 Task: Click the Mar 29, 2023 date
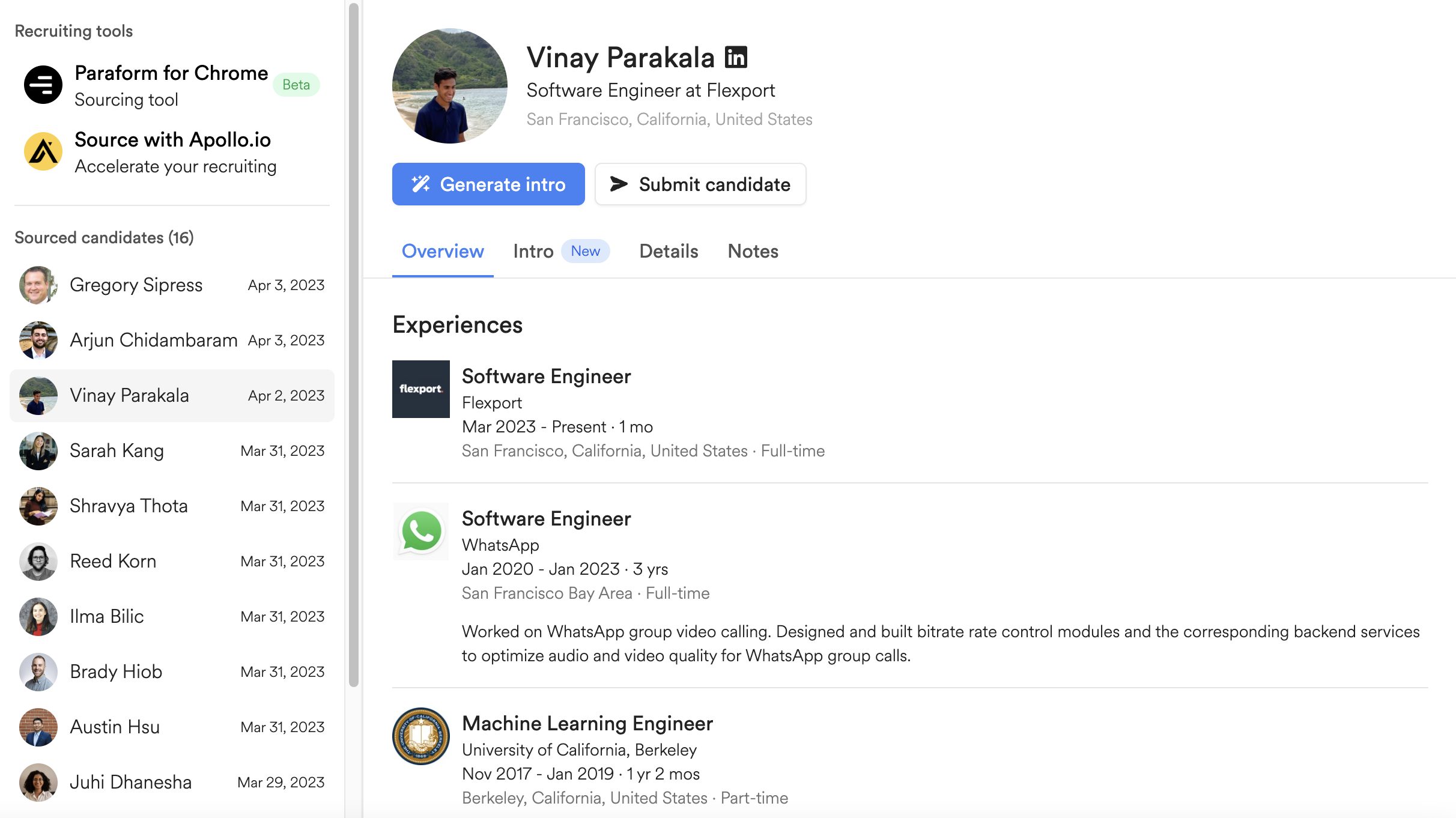tap(281, 783)
